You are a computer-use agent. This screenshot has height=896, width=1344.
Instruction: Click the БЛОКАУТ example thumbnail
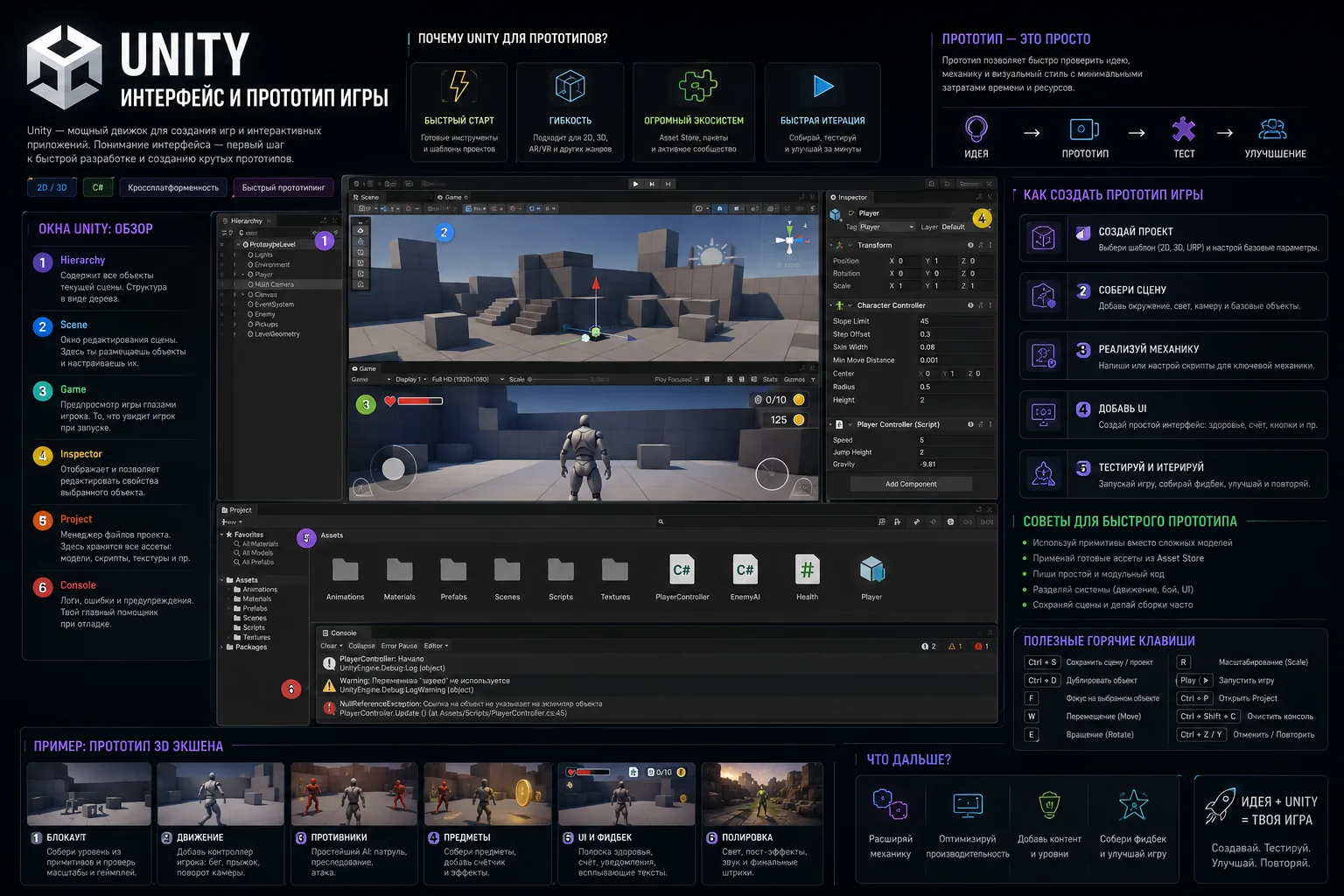point(89,794)
